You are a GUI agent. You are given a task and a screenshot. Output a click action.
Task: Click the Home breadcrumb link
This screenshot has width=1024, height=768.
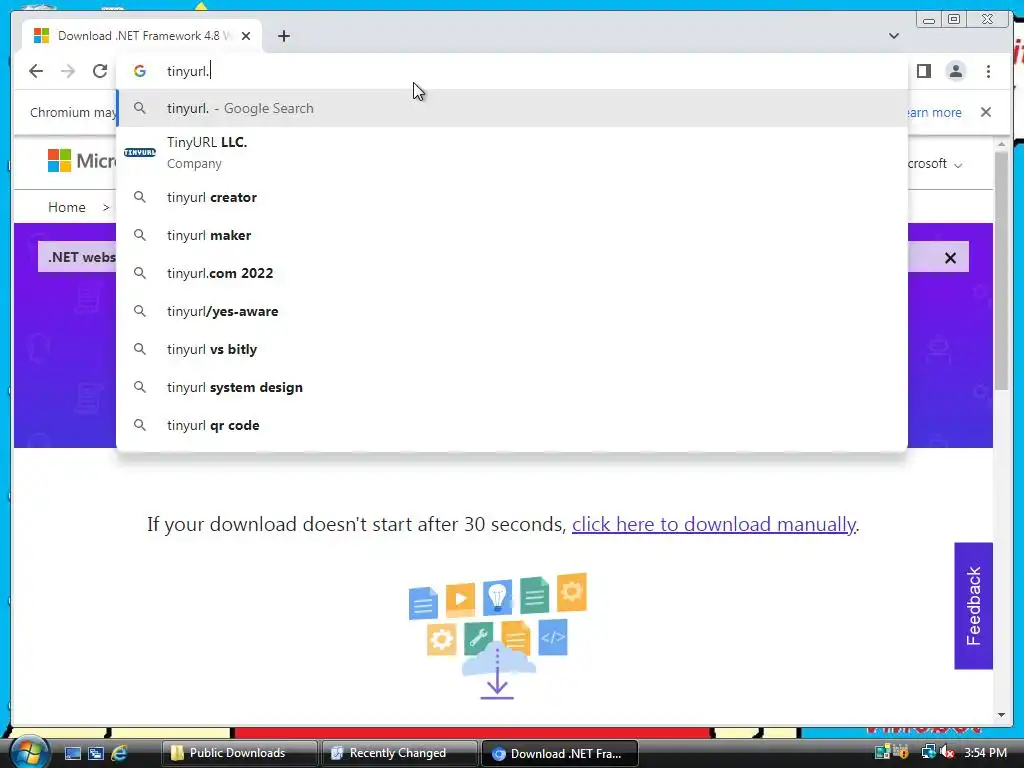click(67, 207)
